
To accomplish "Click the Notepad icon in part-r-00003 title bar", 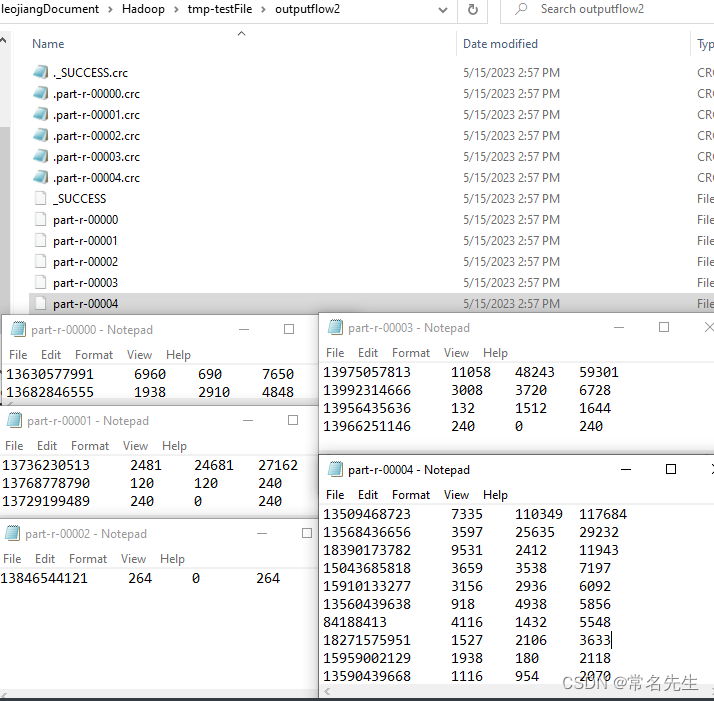I will pyautogui.click(x=336, y=327).
